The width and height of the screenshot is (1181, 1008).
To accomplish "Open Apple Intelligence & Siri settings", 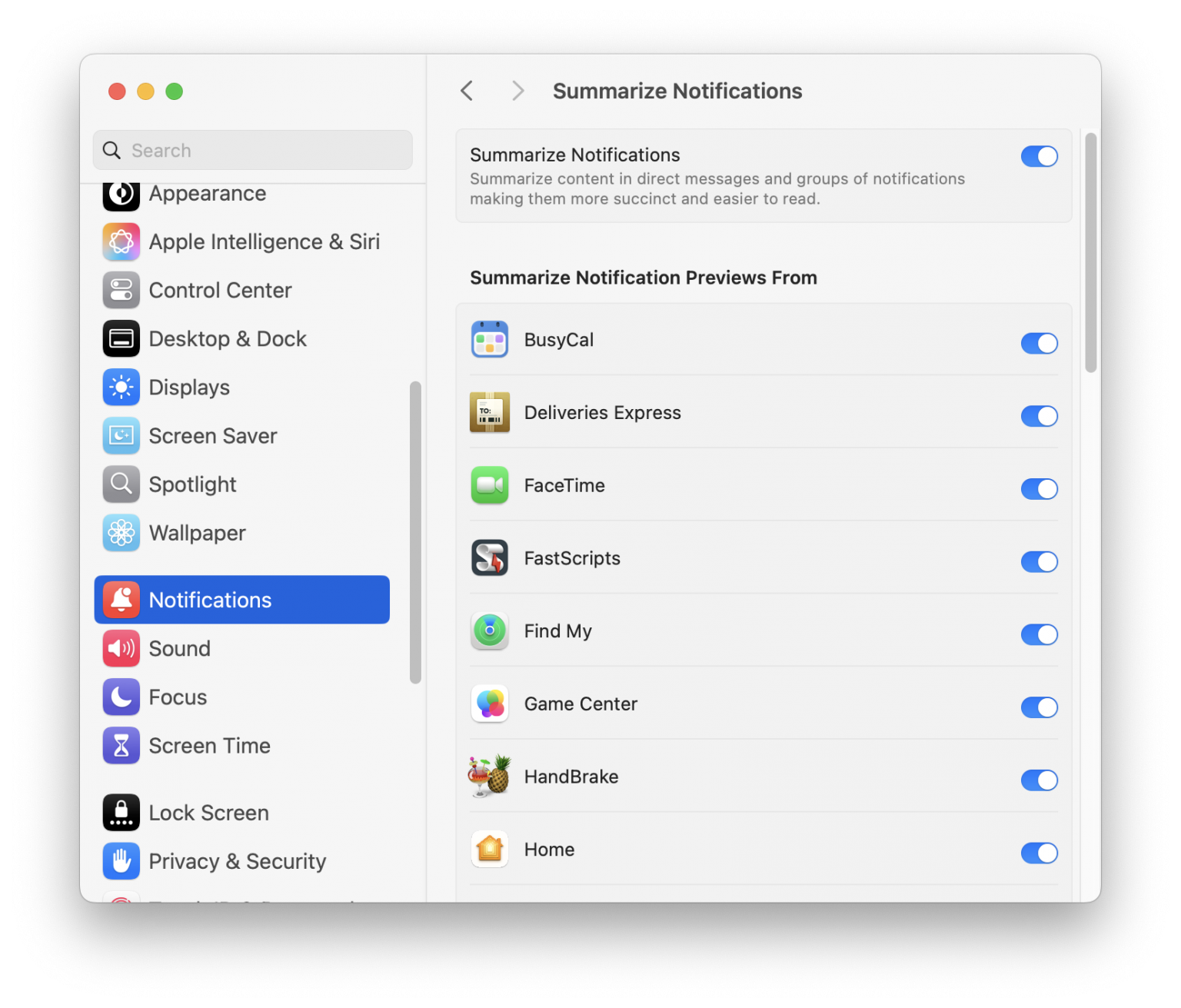I will tap(264, 241).
